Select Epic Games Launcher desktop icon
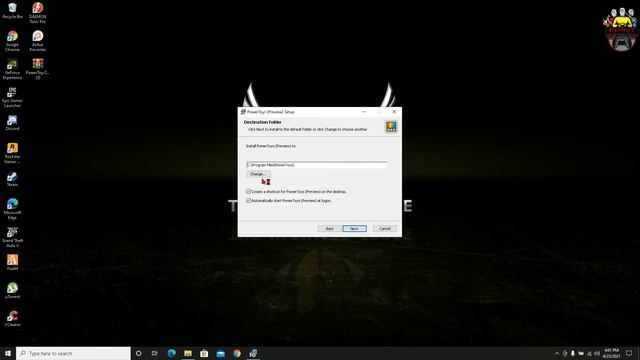640x360 pixels. (12, 97)
